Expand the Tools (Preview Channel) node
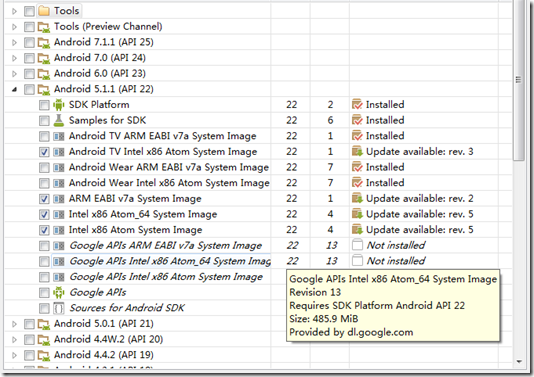Viewport: 534px width, 377px height. (14, 27)
